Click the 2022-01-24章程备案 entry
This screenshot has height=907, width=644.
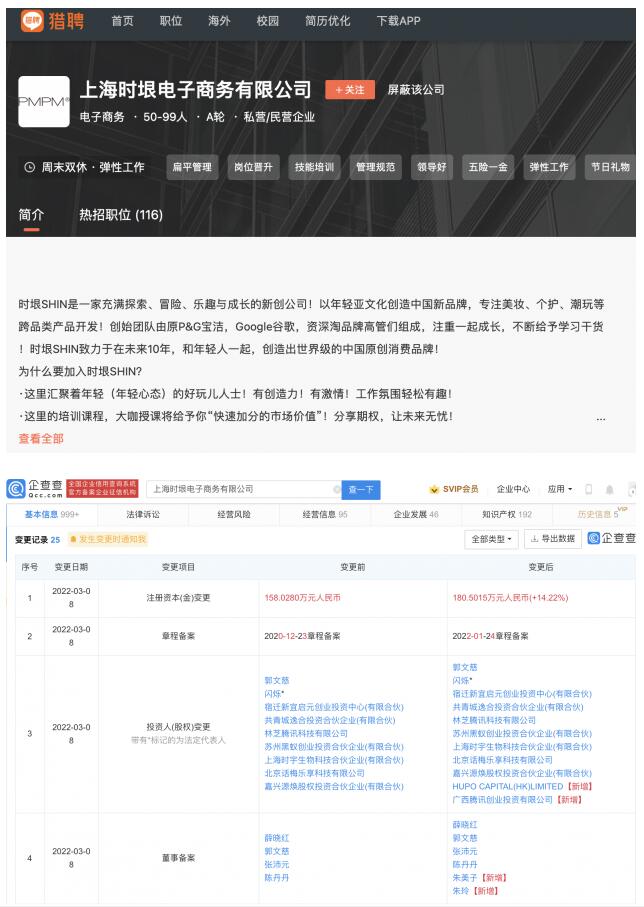pos(490,636)
